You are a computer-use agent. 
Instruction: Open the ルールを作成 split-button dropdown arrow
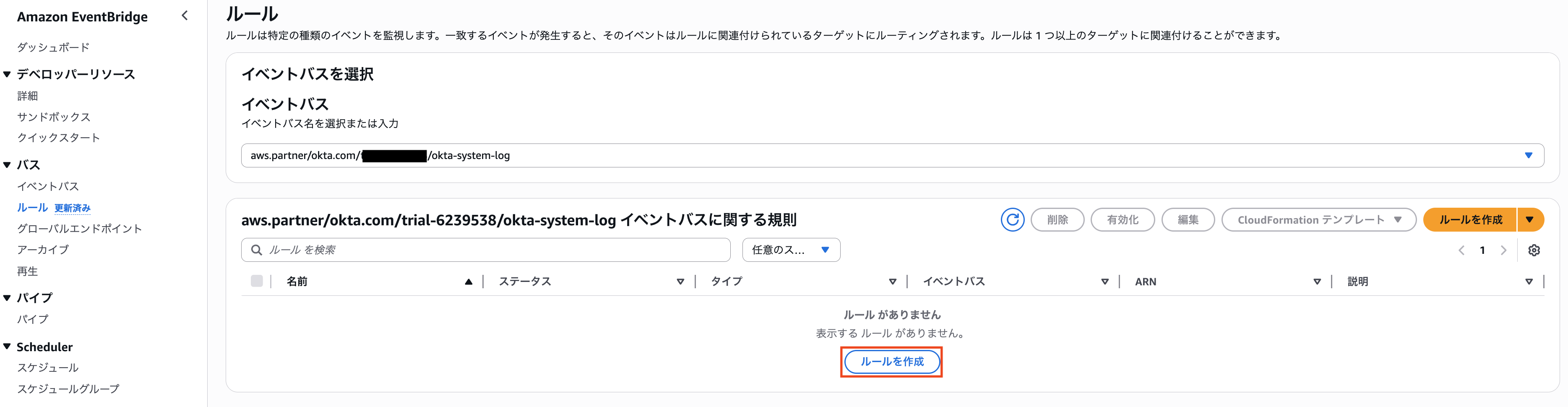[1530, 220]
